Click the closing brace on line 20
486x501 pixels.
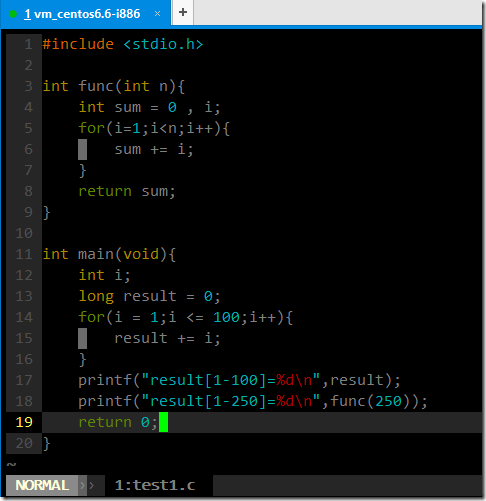click(x=47, y=444)
